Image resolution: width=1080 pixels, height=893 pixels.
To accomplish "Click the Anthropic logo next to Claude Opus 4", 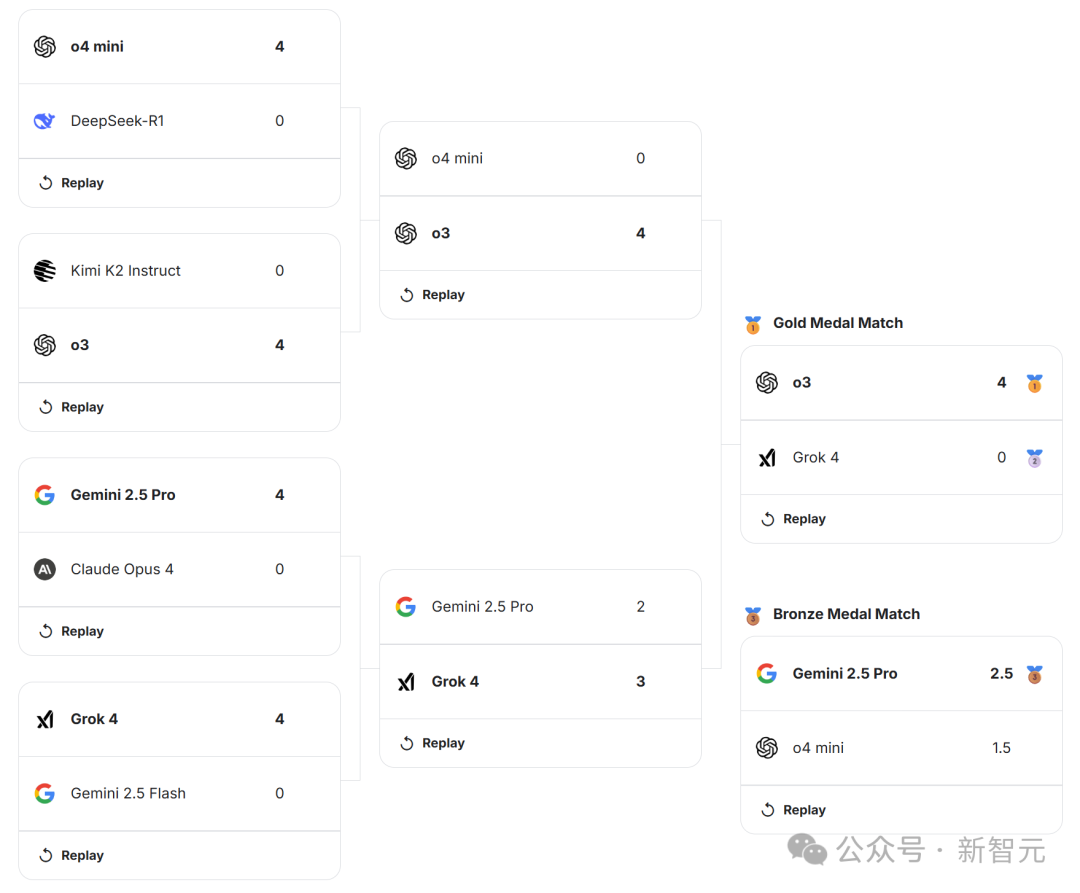I will (45, 569).
